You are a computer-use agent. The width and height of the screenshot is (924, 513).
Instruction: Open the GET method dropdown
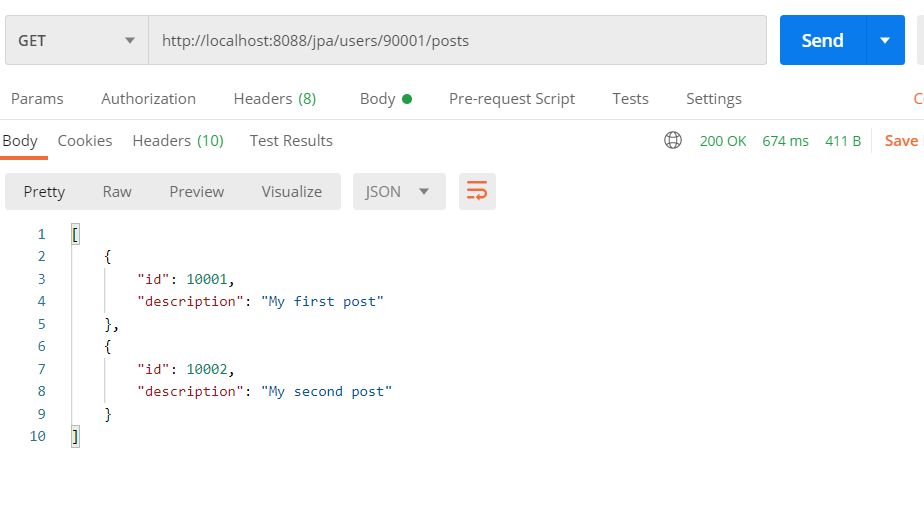click(x=77, y=40)
